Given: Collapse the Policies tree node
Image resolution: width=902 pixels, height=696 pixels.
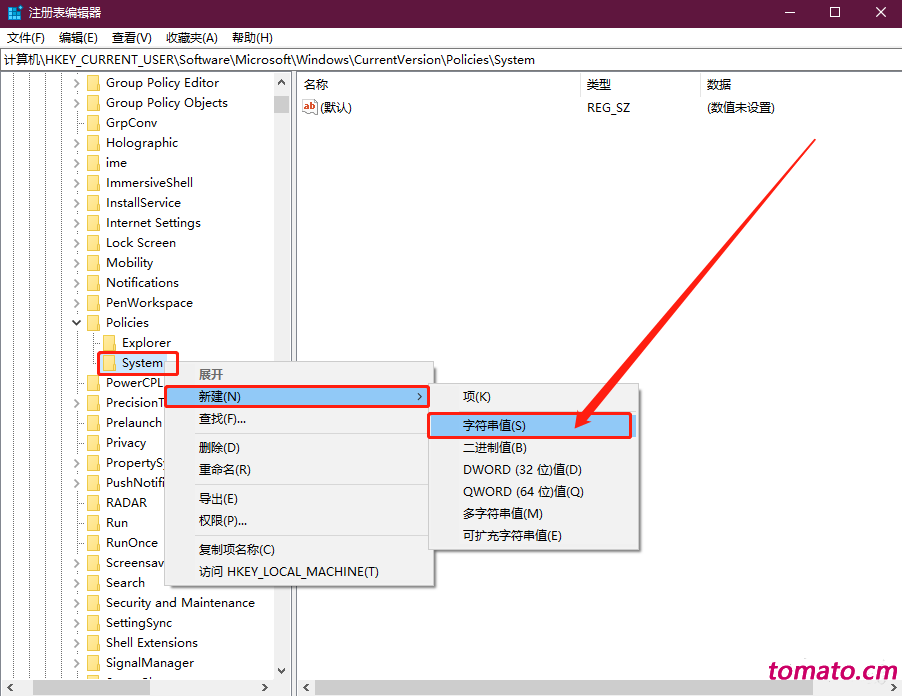Looking at the screenshot, I should pyautogui.click(x=77, y=323).
